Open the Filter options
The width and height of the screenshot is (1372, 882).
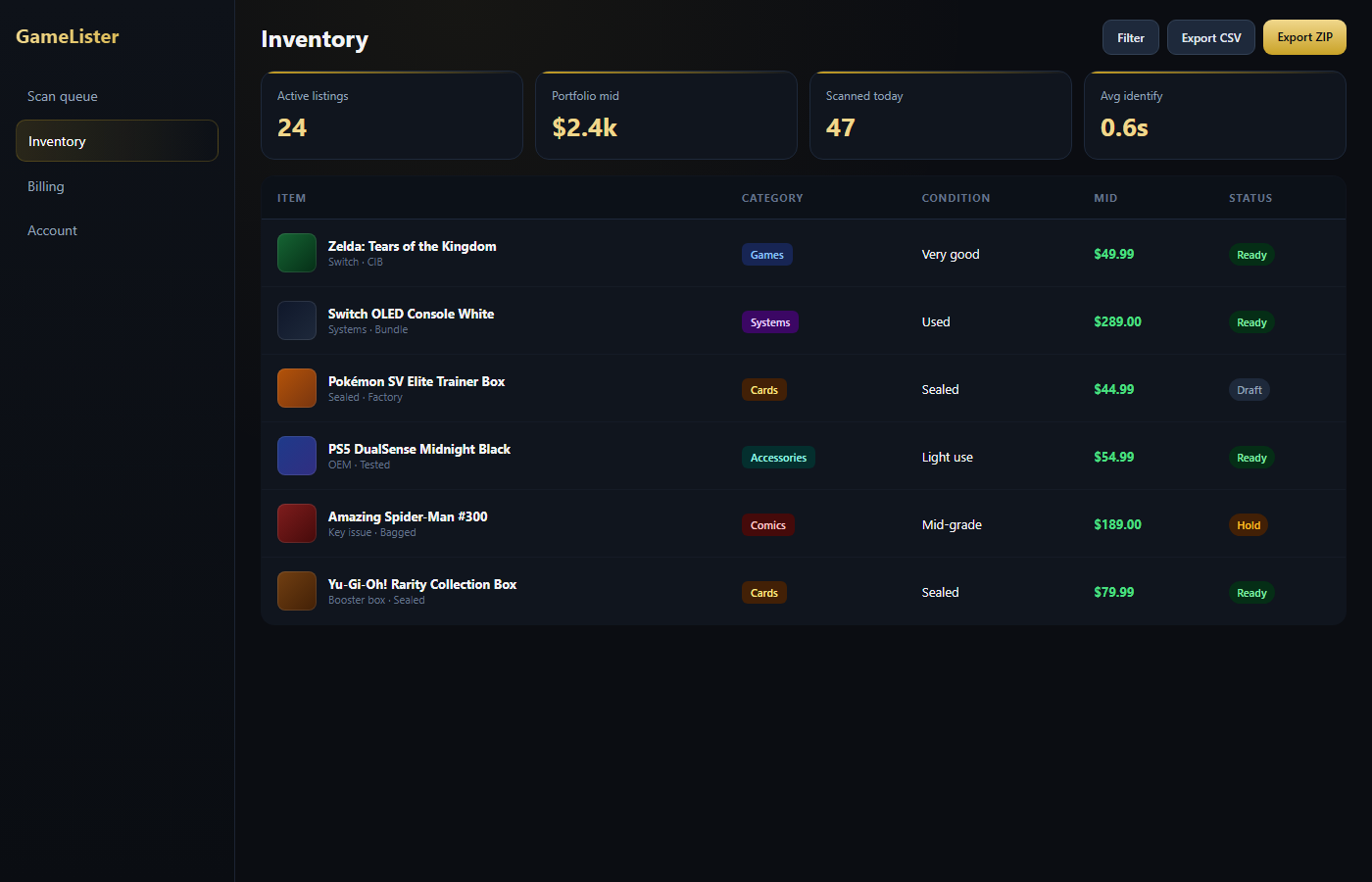point(1131,37)
